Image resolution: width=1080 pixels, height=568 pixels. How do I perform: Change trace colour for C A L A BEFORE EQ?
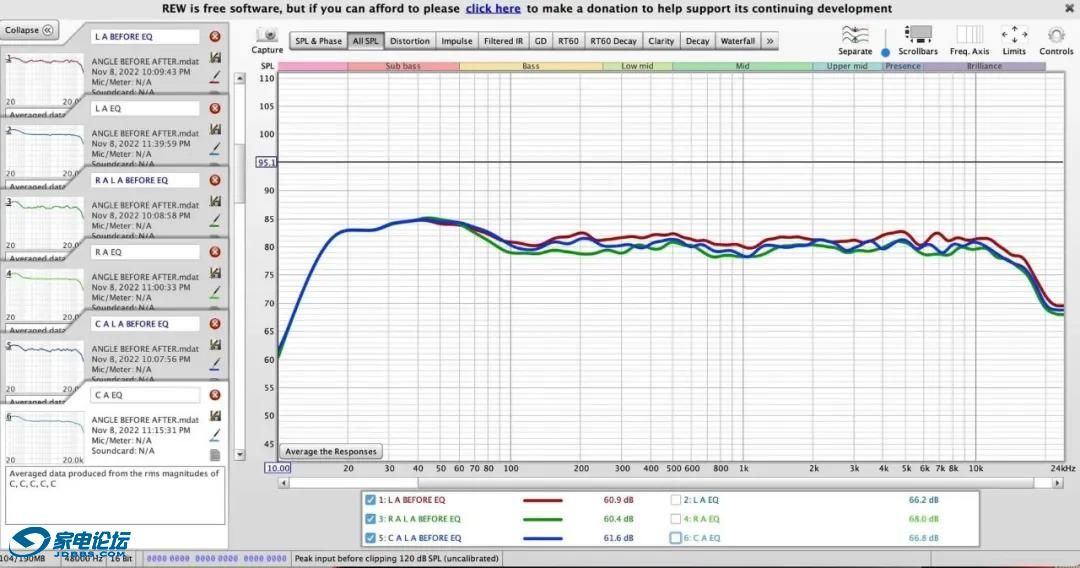click(x=216, y=364)
